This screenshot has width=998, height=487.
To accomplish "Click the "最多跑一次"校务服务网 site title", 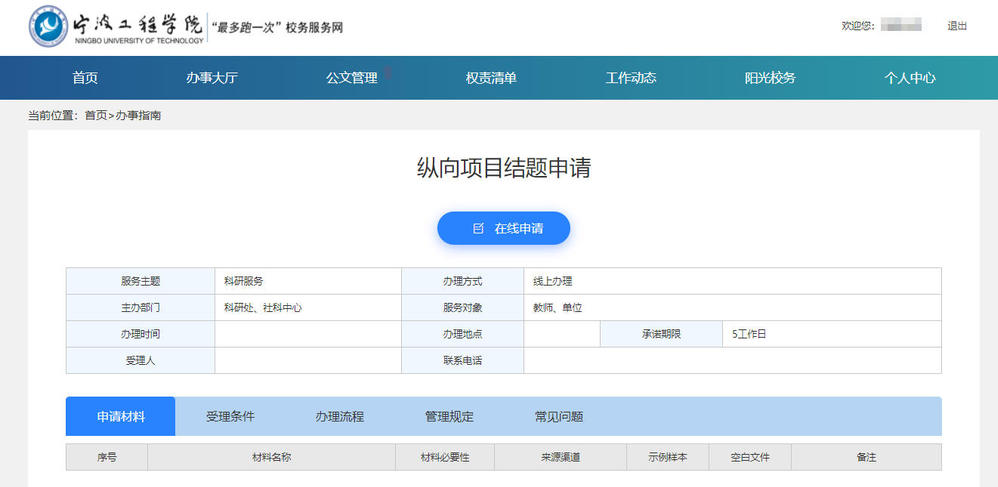I will click(x=277, y=28).
